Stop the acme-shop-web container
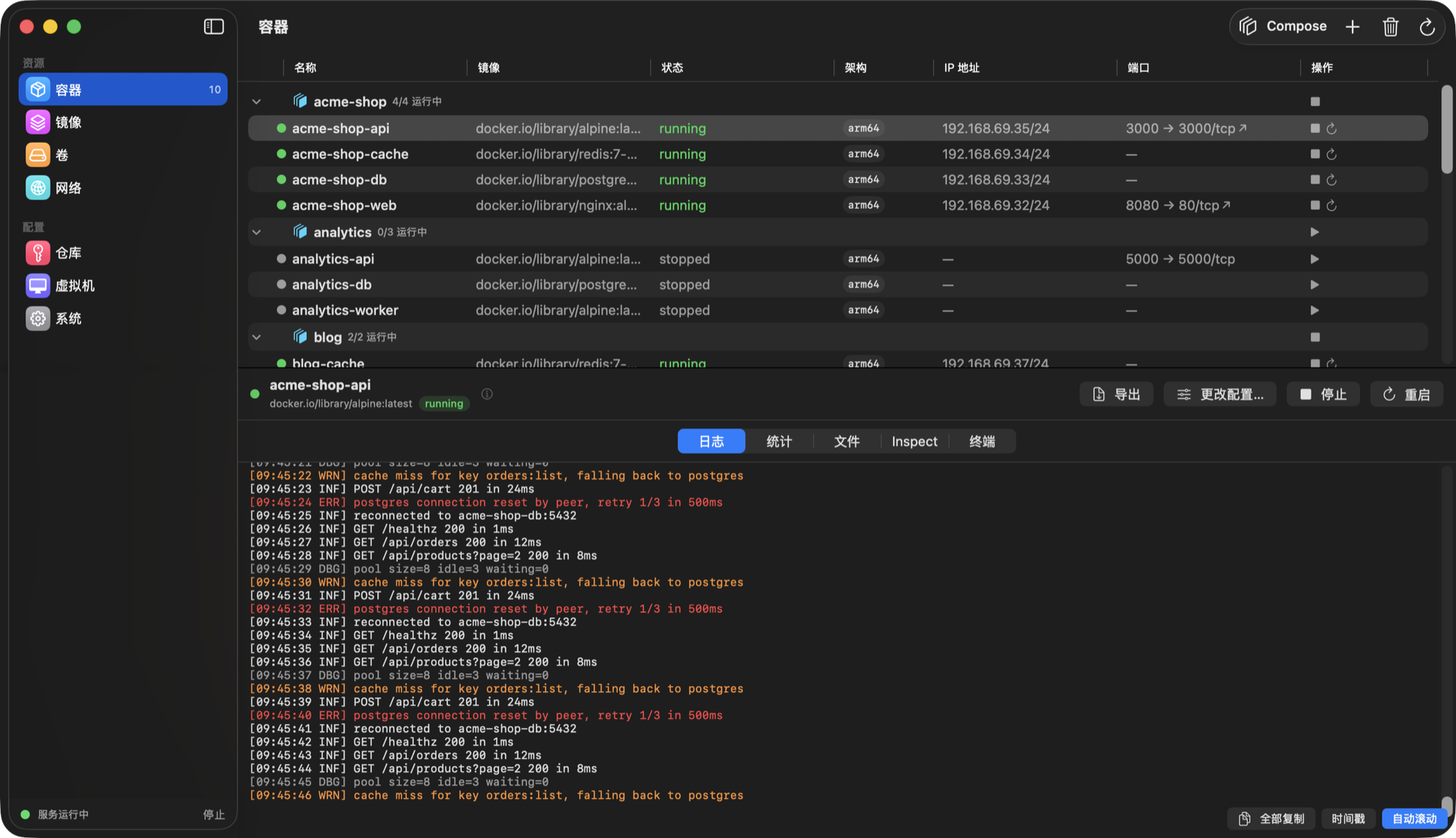Image resolution: width=1456 pixels, height=838 pixels. point(1315,205)
